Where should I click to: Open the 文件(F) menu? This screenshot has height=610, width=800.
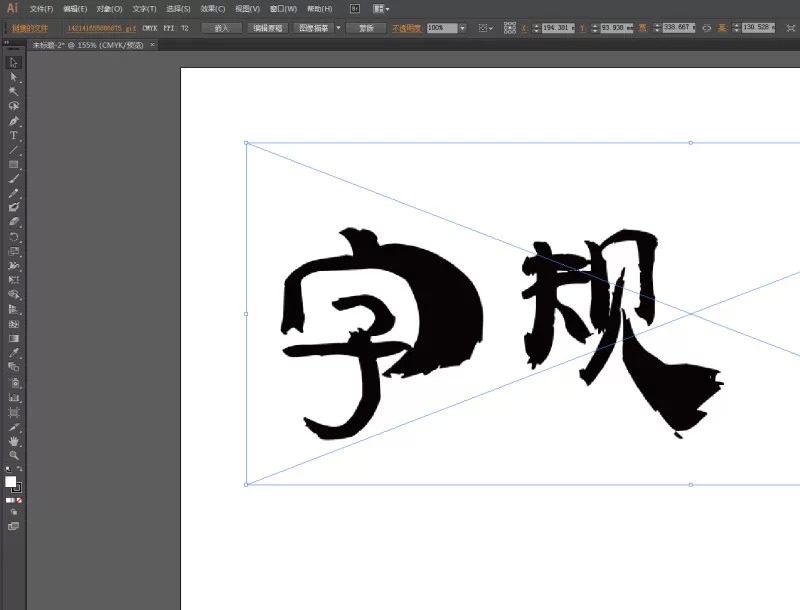(x=41, y=8)
